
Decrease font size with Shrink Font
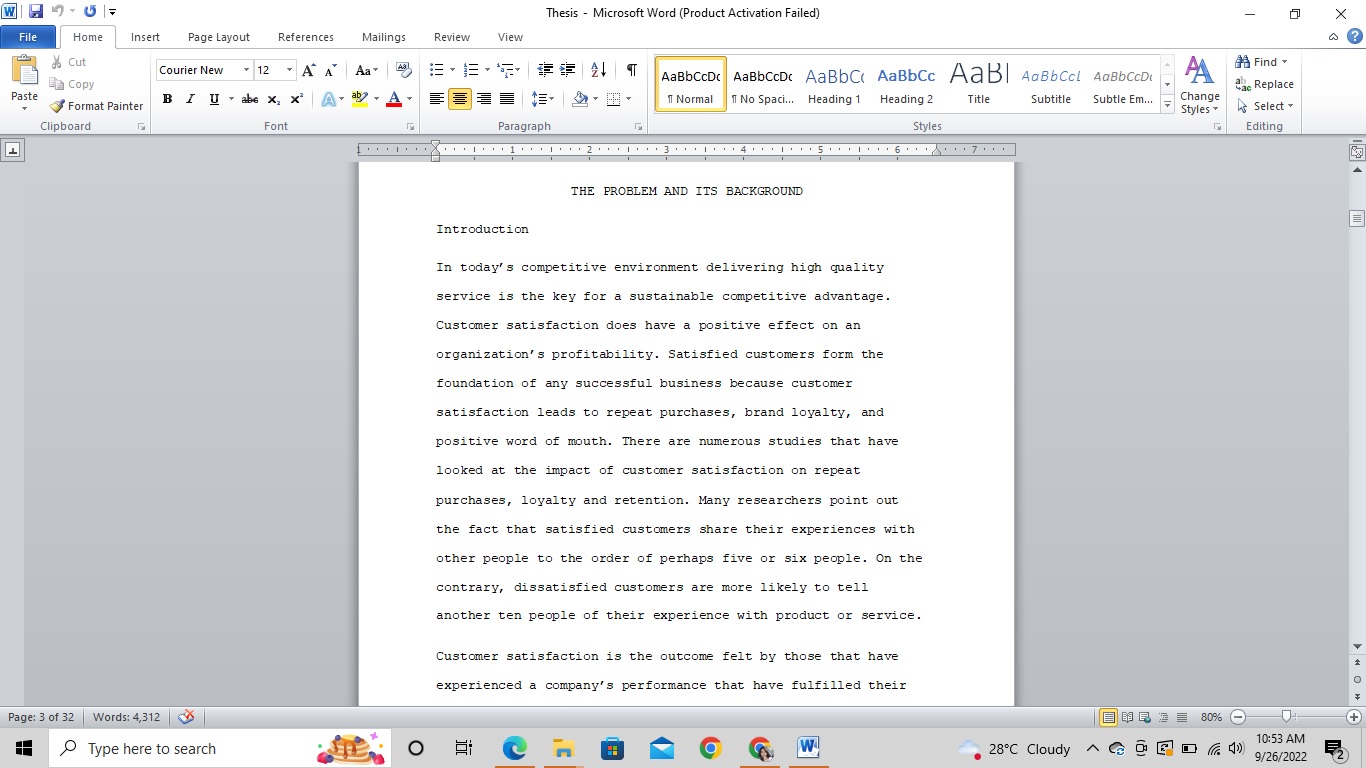click(x=331, y=70)
